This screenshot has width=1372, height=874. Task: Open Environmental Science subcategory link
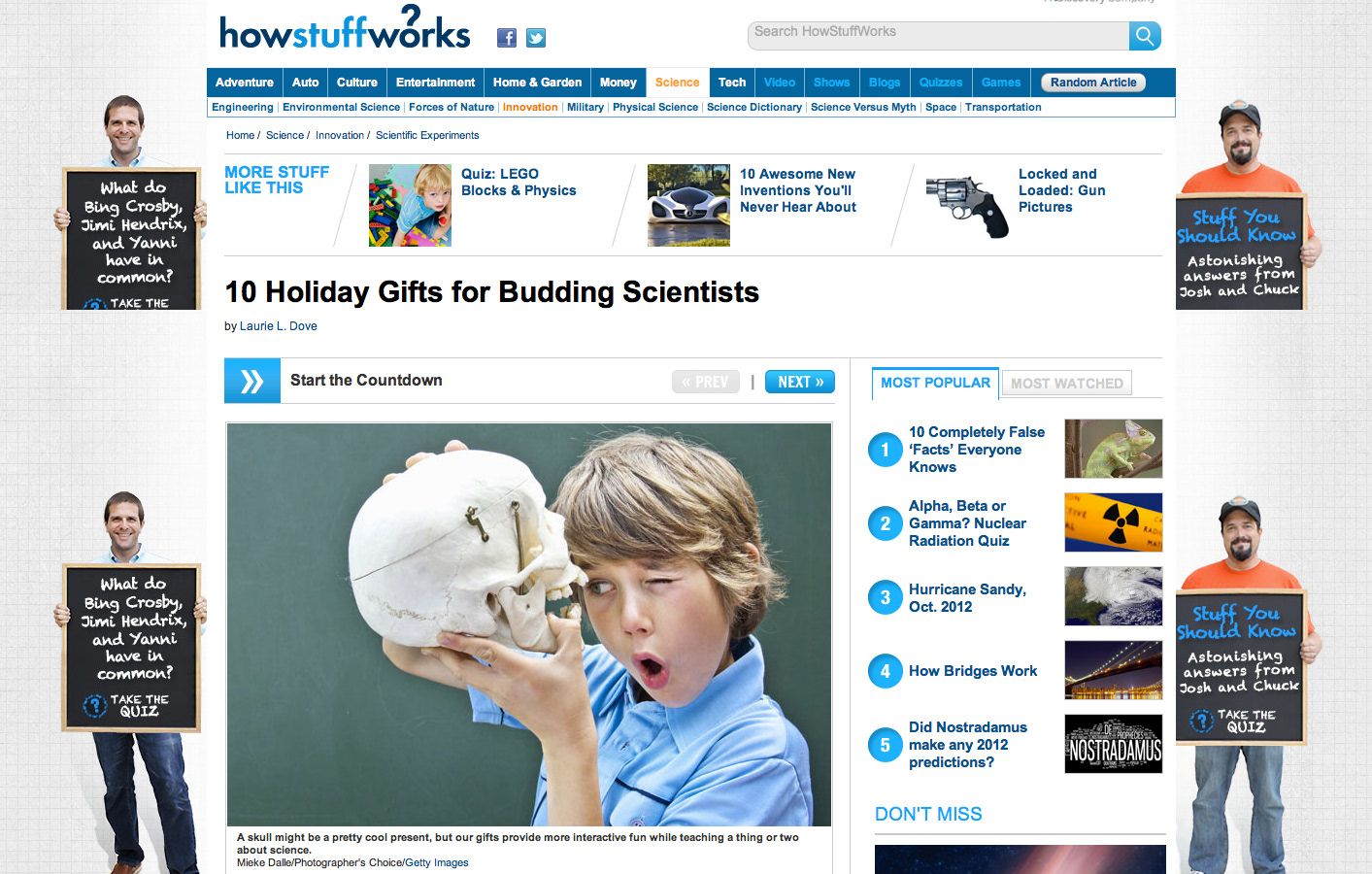[x=341, y=107]
